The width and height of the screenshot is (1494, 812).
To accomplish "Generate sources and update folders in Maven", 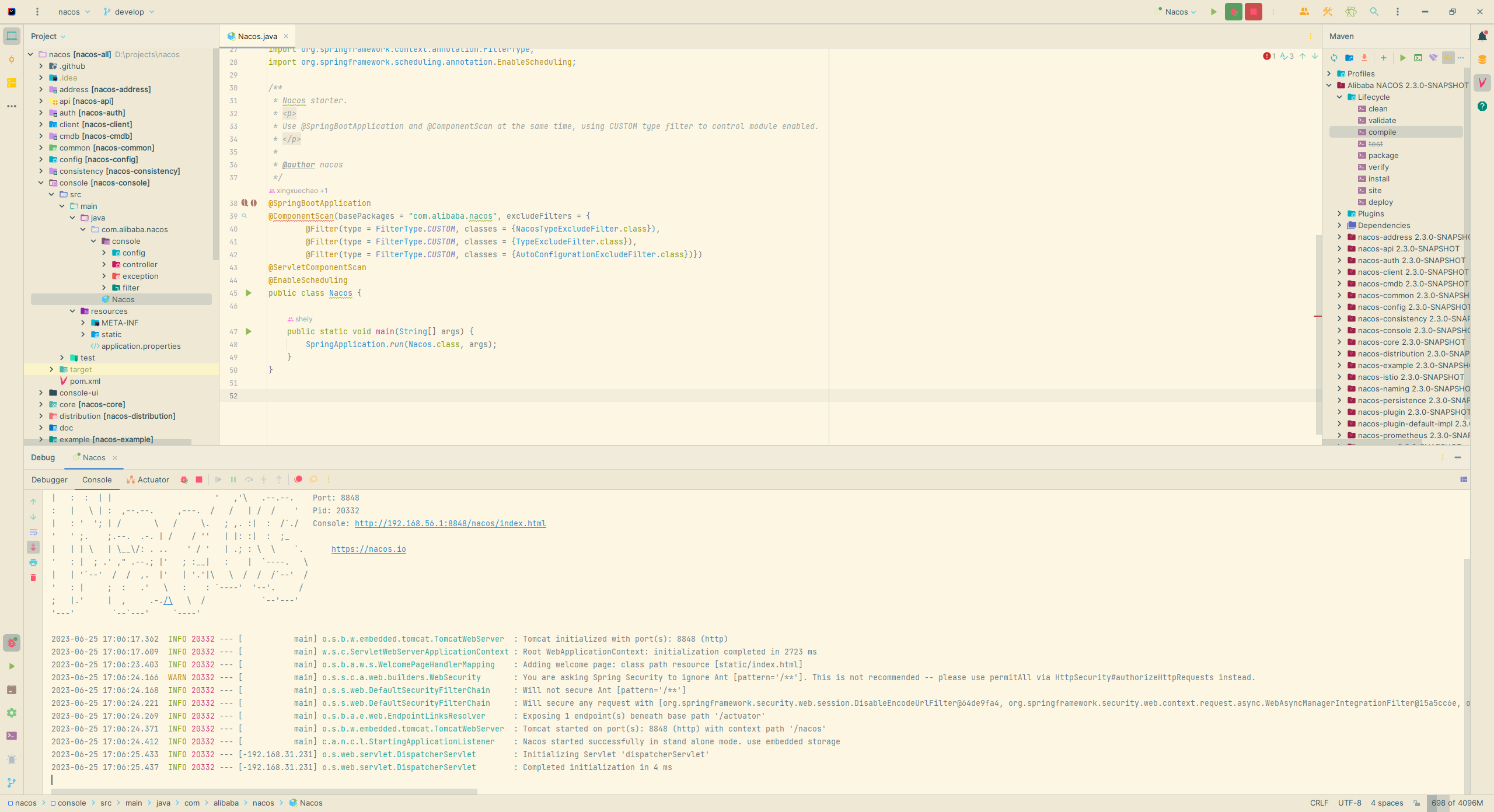I will point(1349,58).
